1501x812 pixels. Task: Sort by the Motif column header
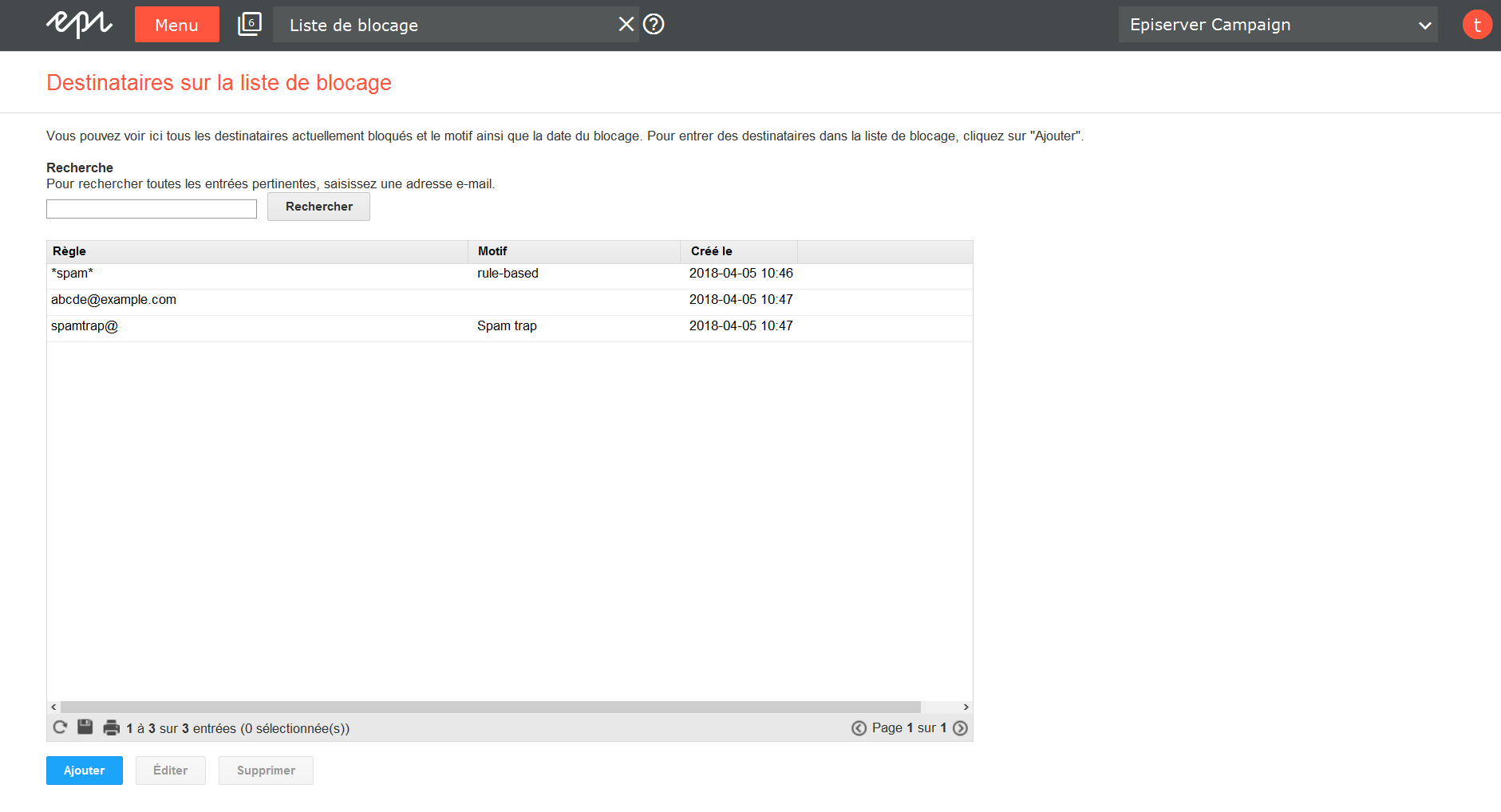[x=574, y=251]
